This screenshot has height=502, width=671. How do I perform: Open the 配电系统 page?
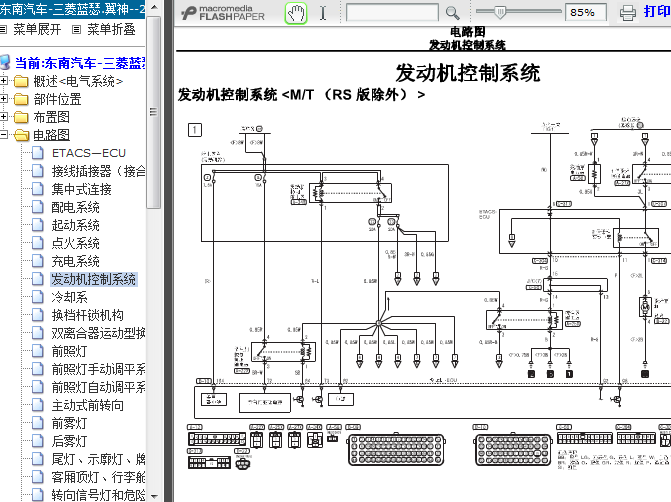pyautogui.click(x=75, y=207)
